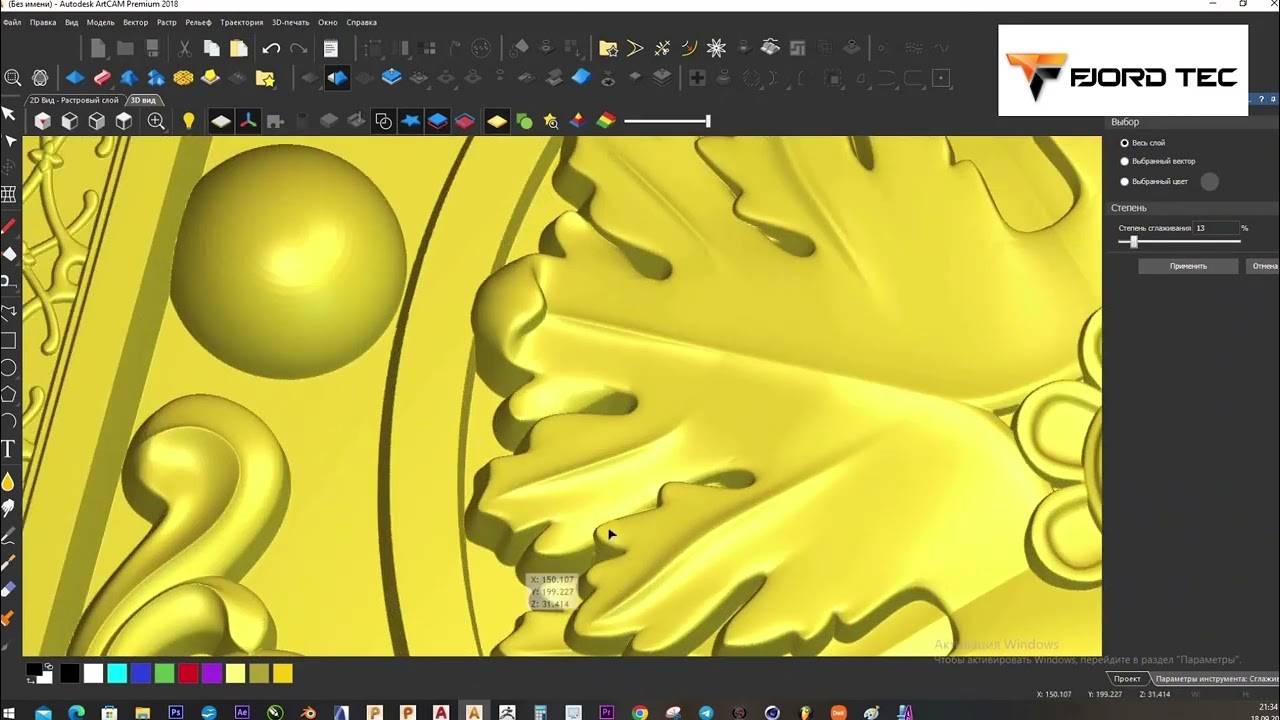
Task: Click the black plus icon in relief toolbar
Action: click(697, 78)
